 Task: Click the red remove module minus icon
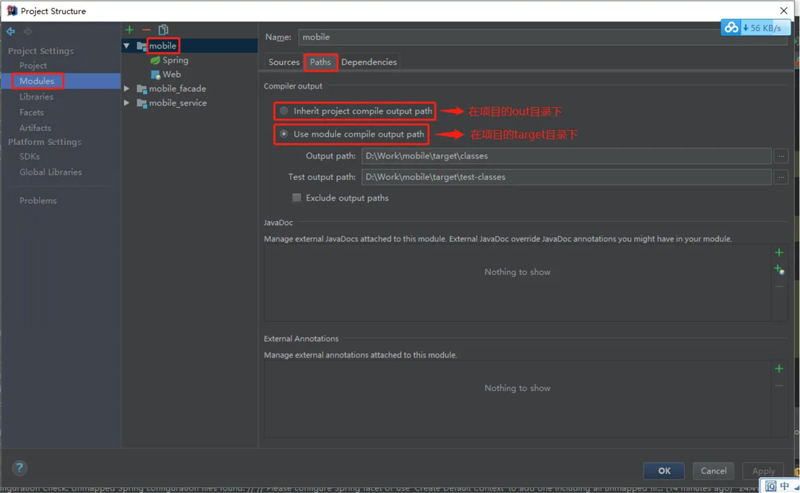pos(146,30)
